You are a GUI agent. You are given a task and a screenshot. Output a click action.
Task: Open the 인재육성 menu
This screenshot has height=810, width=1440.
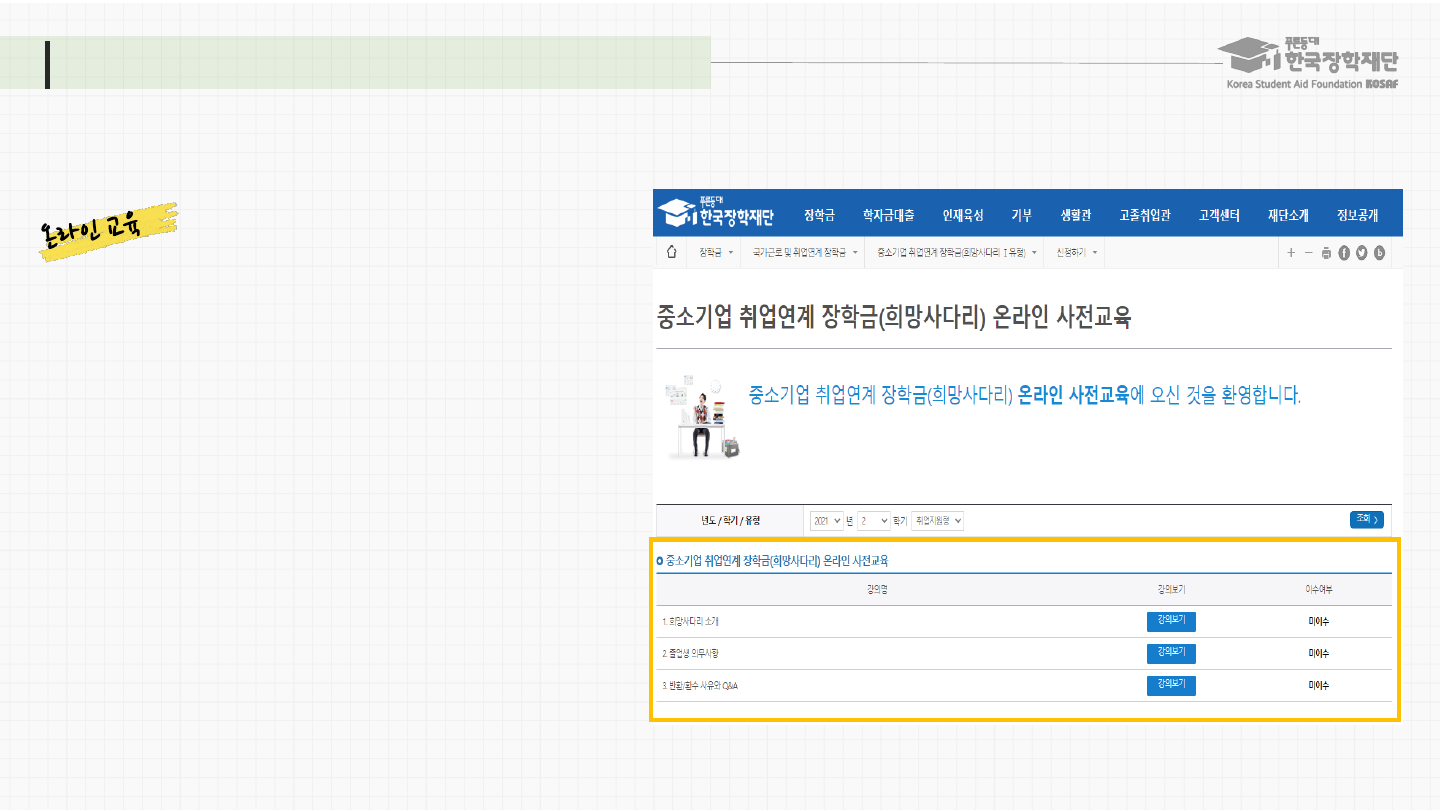pos(963,215)
